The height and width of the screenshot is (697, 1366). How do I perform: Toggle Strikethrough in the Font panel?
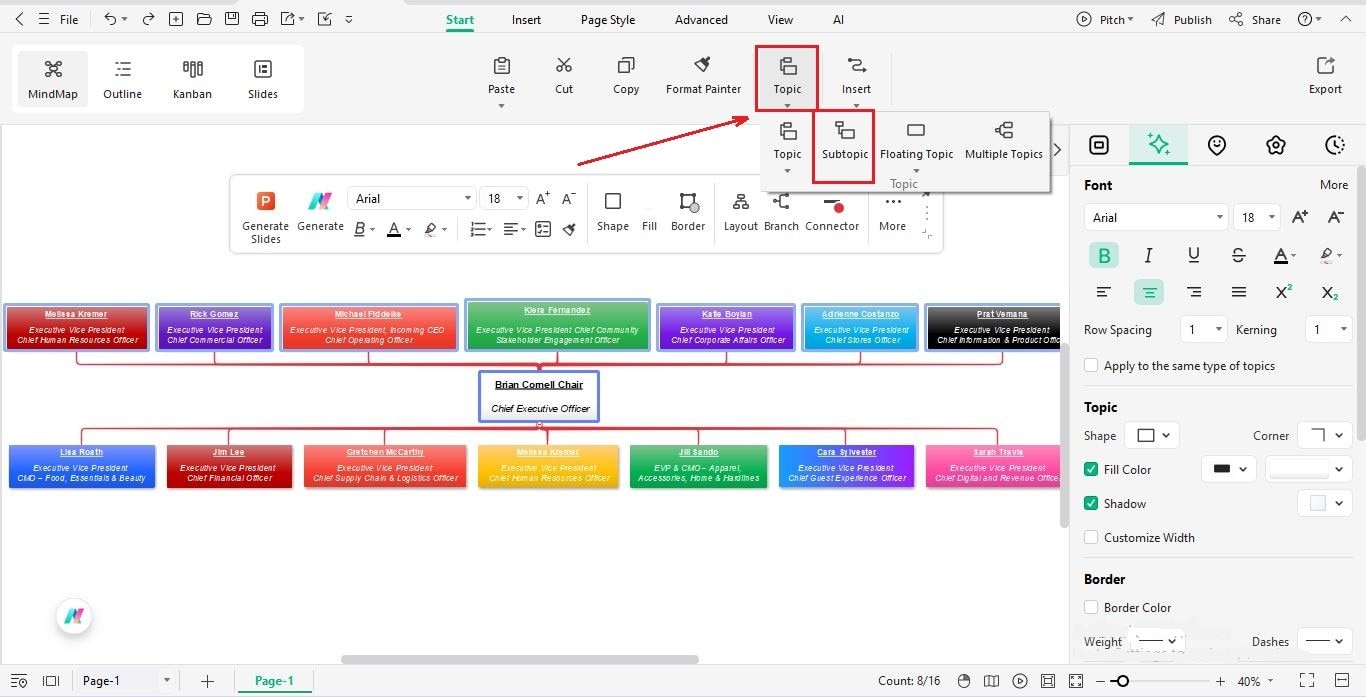pos(1239,255)
